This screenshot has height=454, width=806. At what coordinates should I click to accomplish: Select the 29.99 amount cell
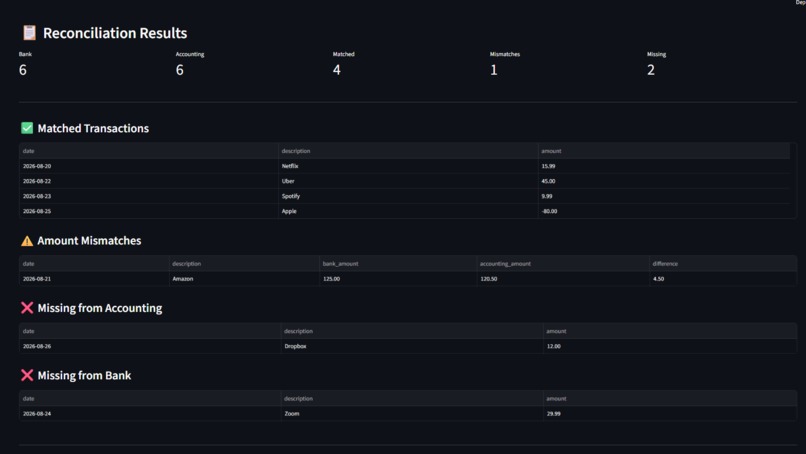pos(670,413)
